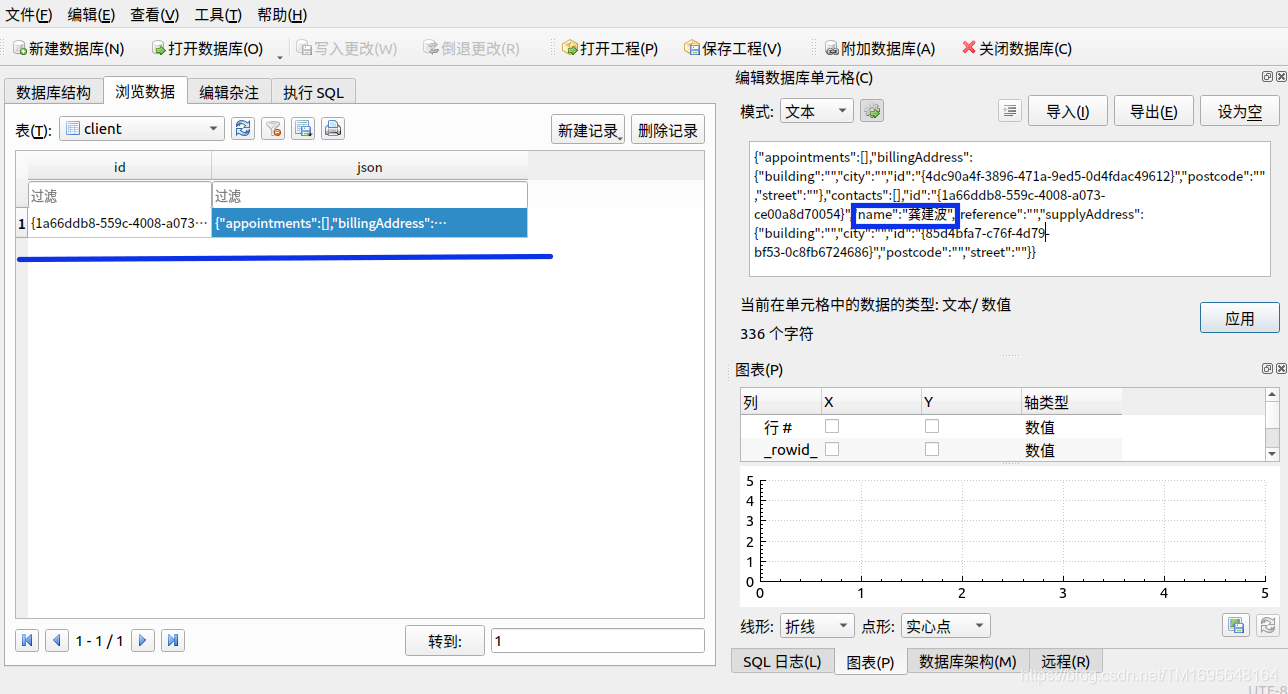The image size is (1288, 694).
Task: Click the filter field under the json column
Action: [x=369, y=196]
